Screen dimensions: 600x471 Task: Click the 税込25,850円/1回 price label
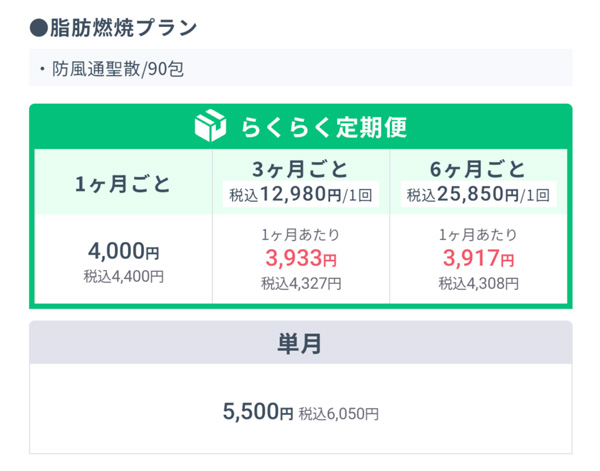point(477,194)
